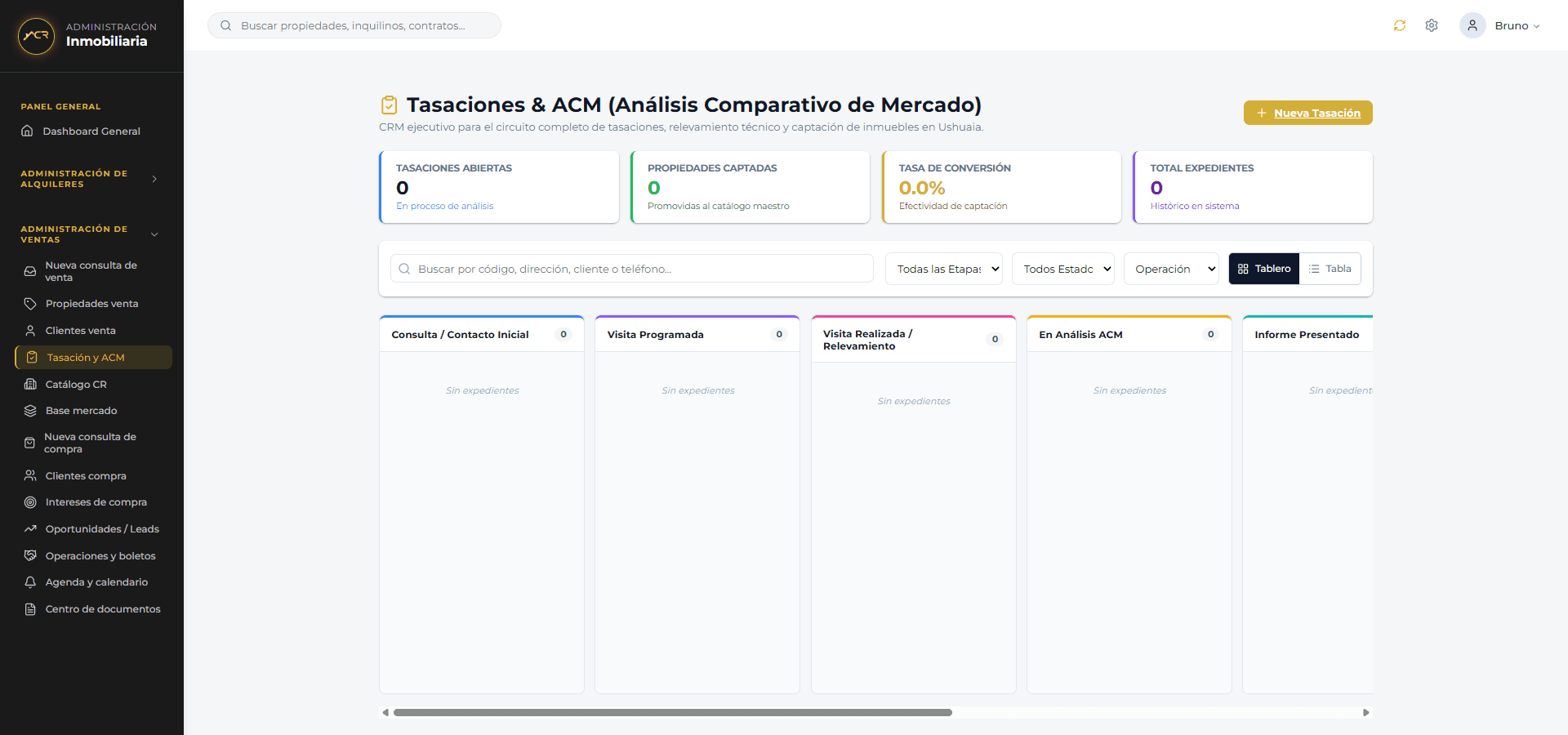Click the Base mercado layers icon
The height and width of the screenshot is (735, 1568).
[30, 411]
